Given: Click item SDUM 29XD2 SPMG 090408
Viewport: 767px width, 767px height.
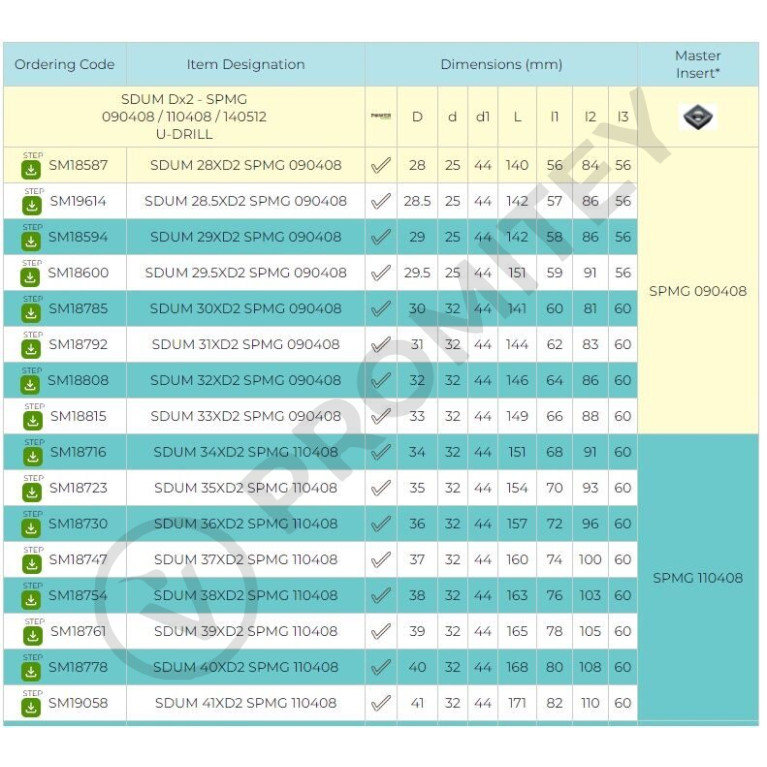Looking at the screenshot, I should coord(246,237).
